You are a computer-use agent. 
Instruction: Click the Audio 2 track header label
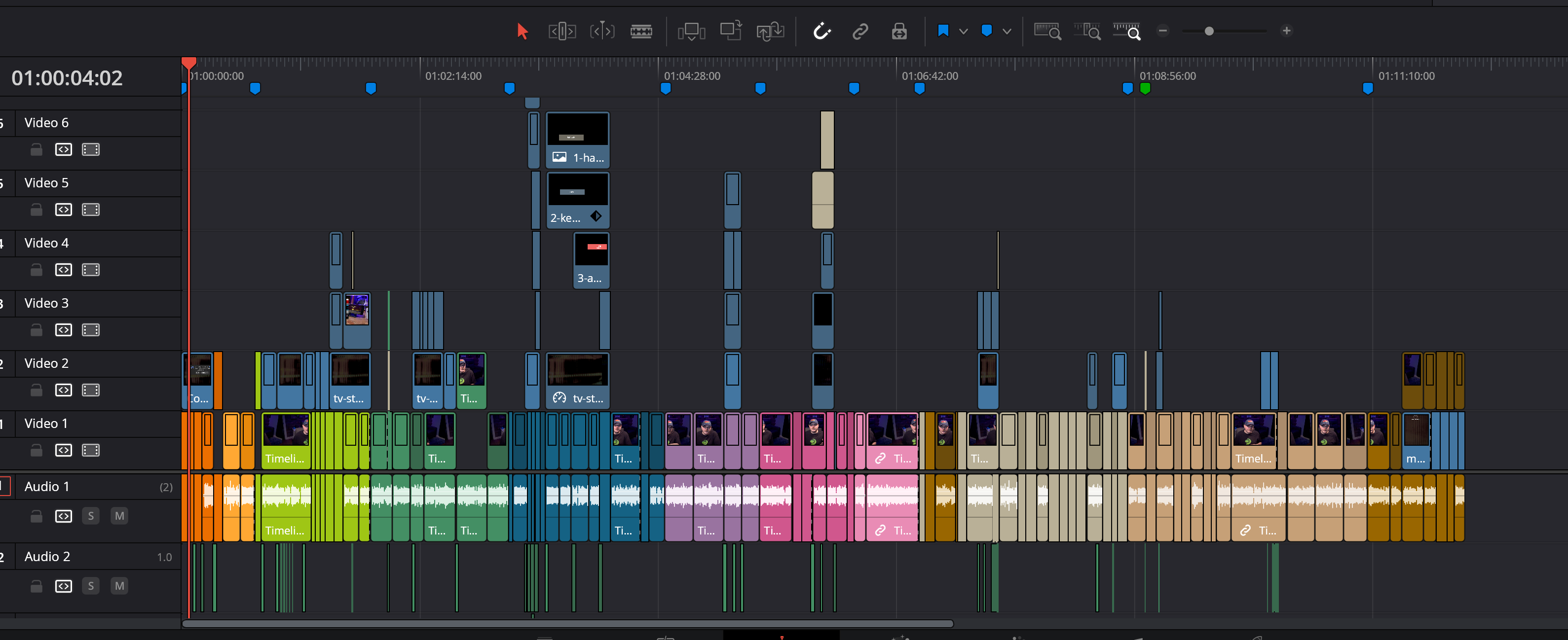point(46,556)
